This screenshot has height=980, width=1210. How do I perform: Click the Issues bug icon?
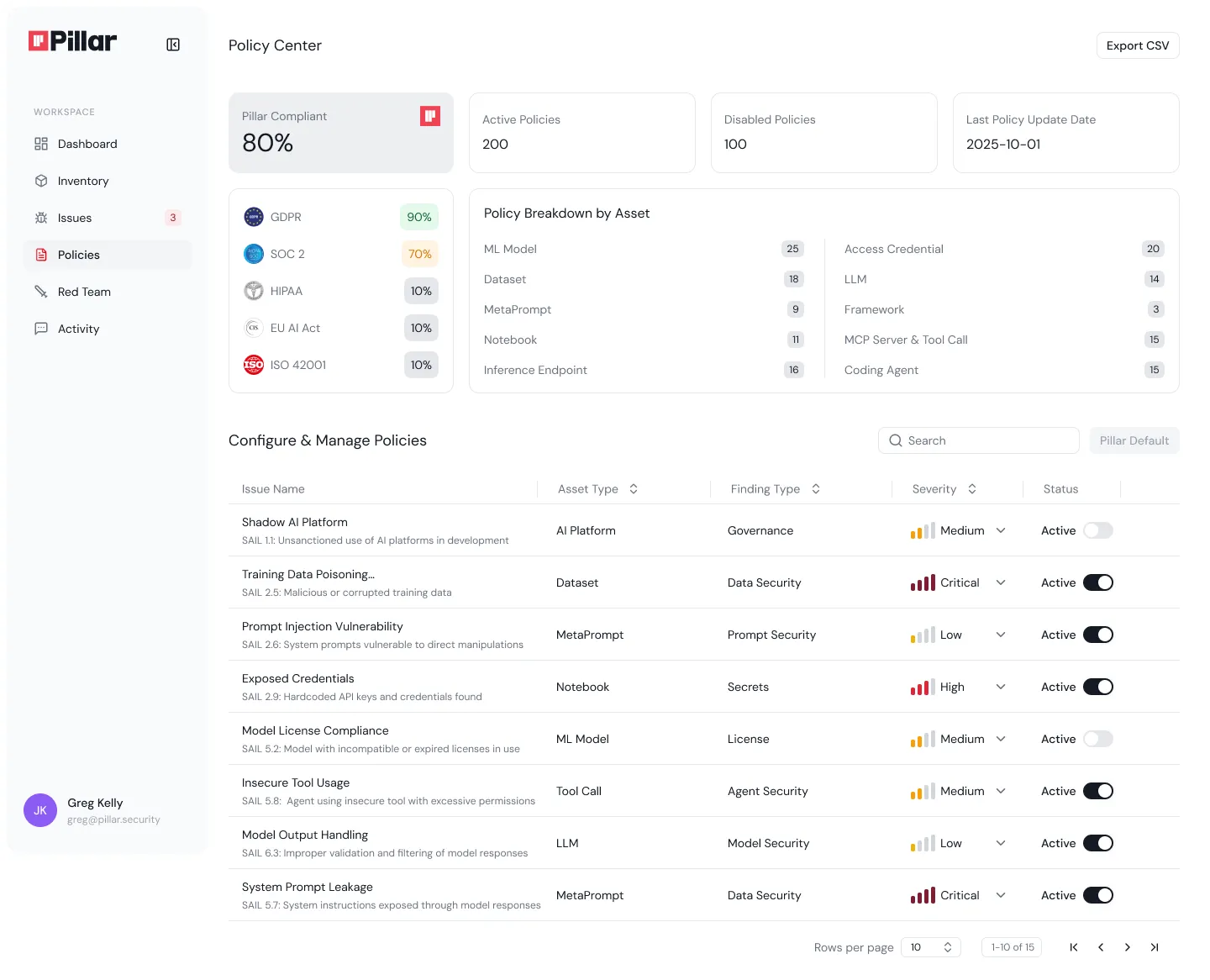(41, 218)
